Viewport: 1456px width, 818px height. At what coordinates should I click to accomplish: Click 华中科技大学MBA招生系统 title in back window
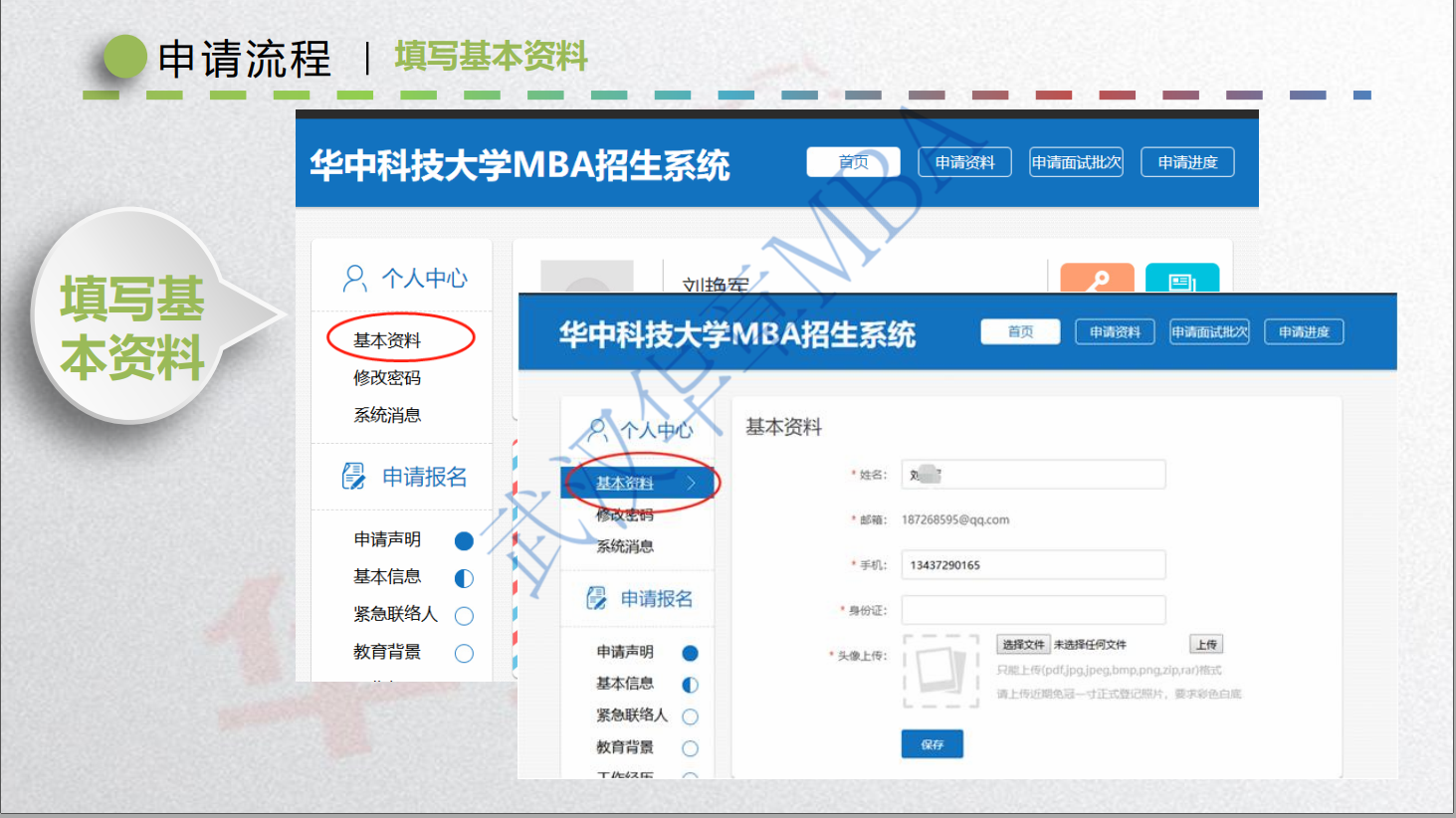[520, 165]
